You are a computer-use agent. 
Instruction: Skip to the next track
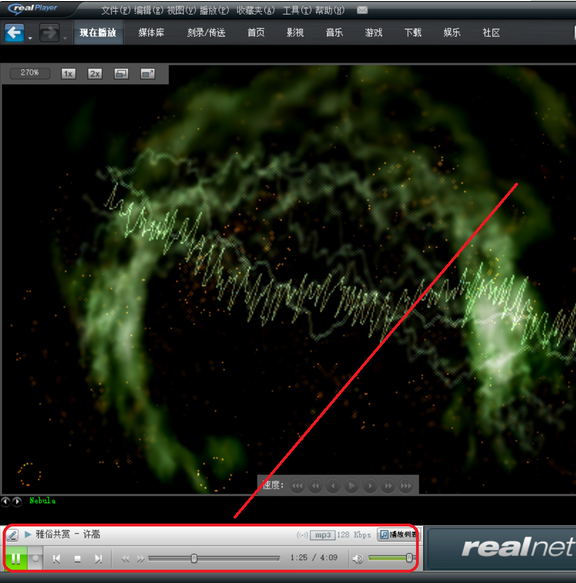(98, 559)
